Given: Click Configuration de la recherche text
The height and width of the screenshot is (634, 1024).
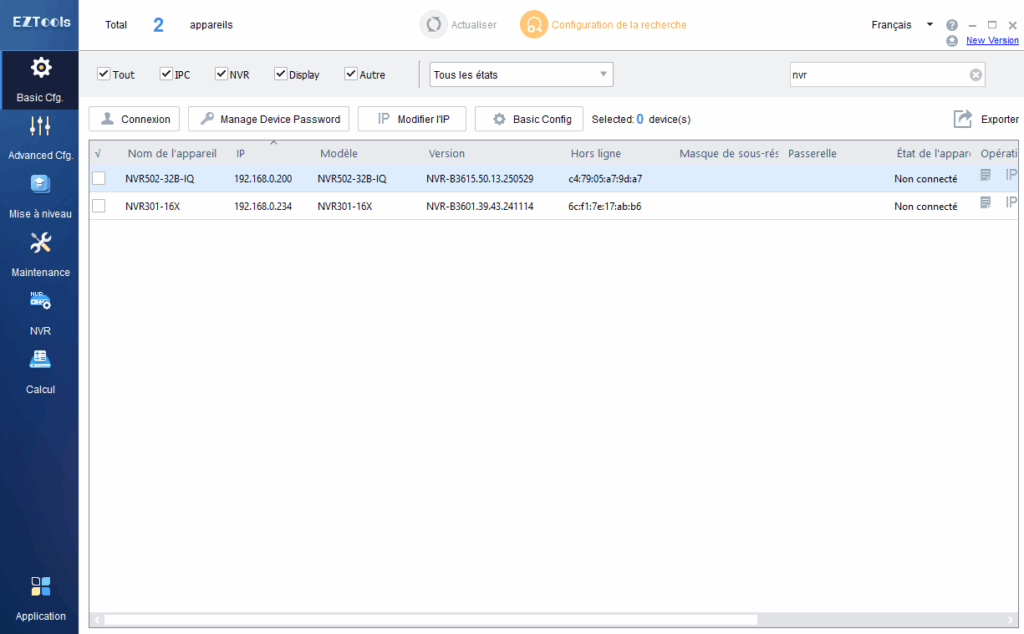Looking at the screenshot, I should 618,25.
